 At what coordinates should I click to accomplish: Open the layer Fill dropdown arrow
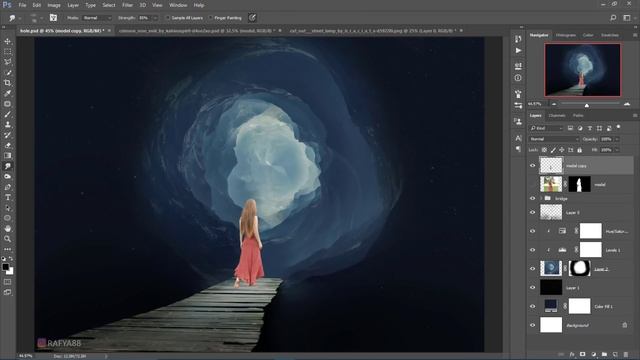tap(617, 150)
